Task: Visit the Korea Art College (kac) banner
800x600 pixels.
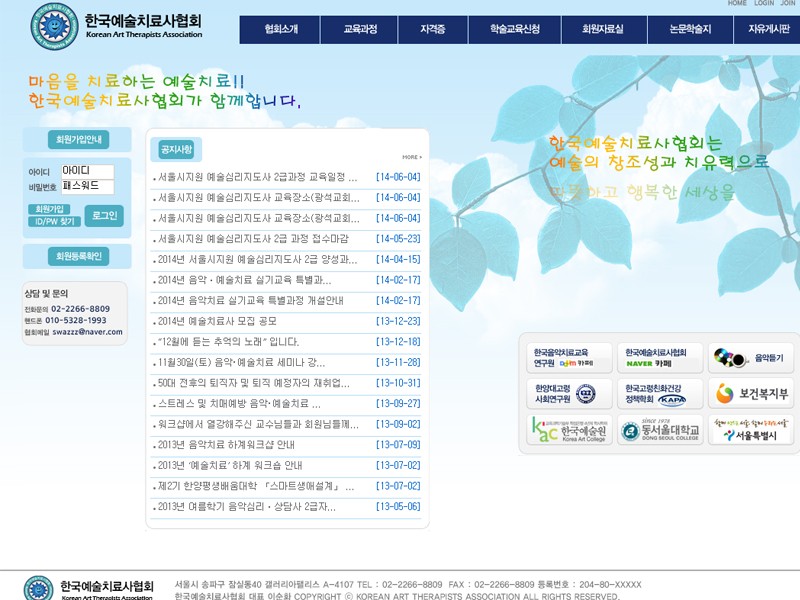Action: coord(570,430)
